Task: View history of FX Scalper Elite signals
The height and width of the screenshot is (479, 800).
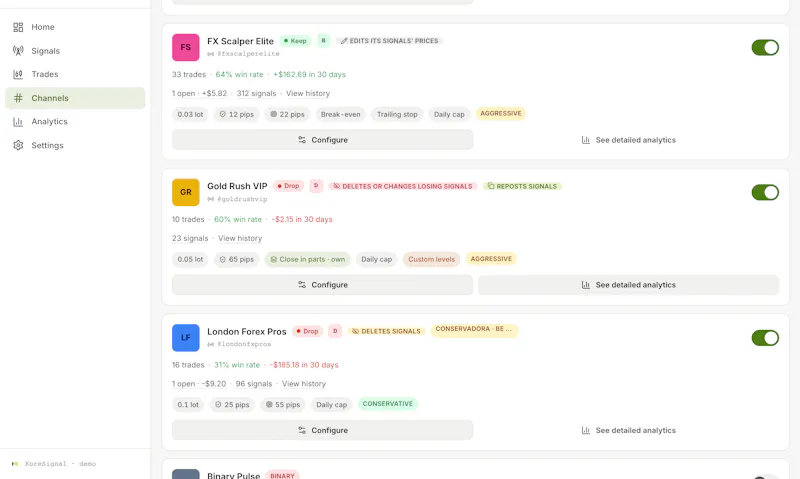Action: click(x=308, y=93)
